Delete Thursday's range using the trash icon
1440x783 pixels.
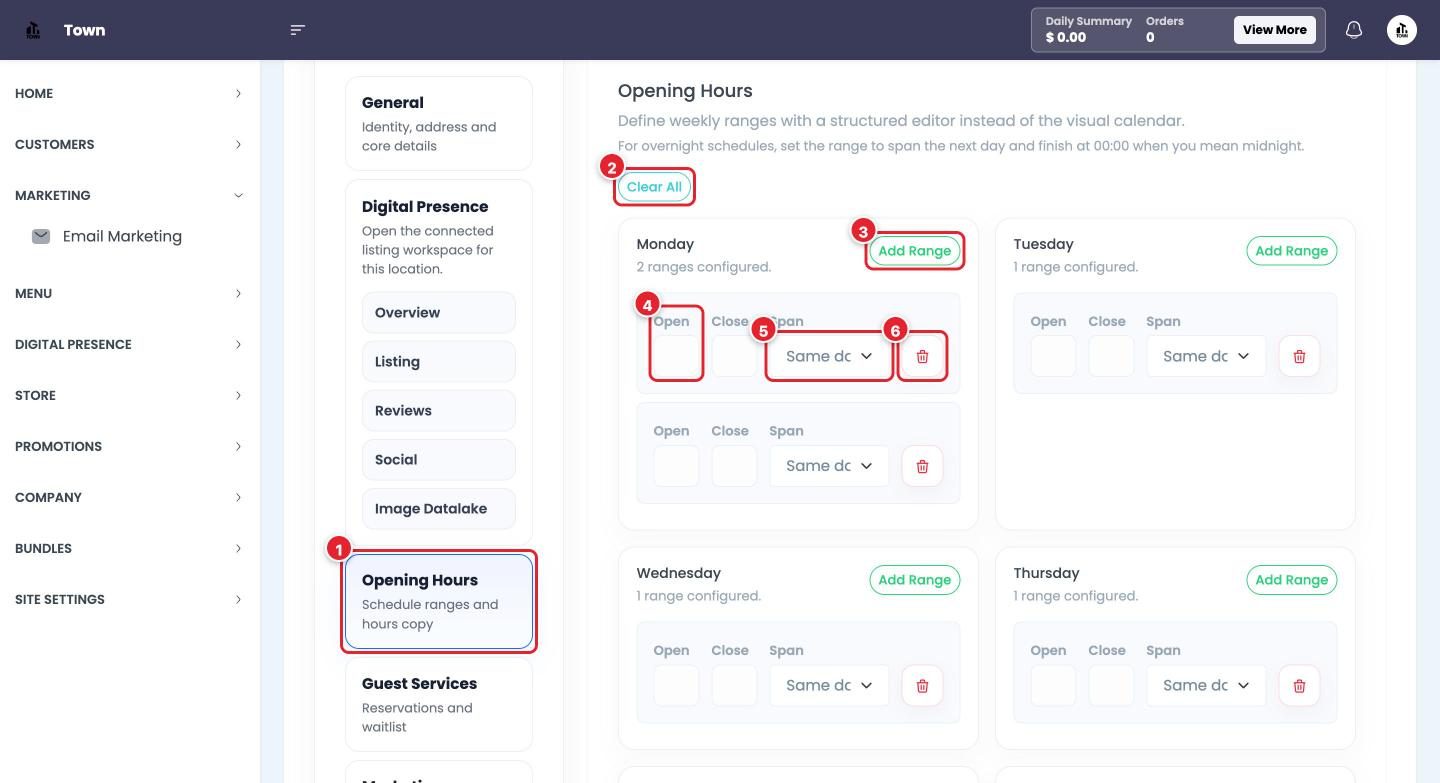click(x=1299, y=685)
